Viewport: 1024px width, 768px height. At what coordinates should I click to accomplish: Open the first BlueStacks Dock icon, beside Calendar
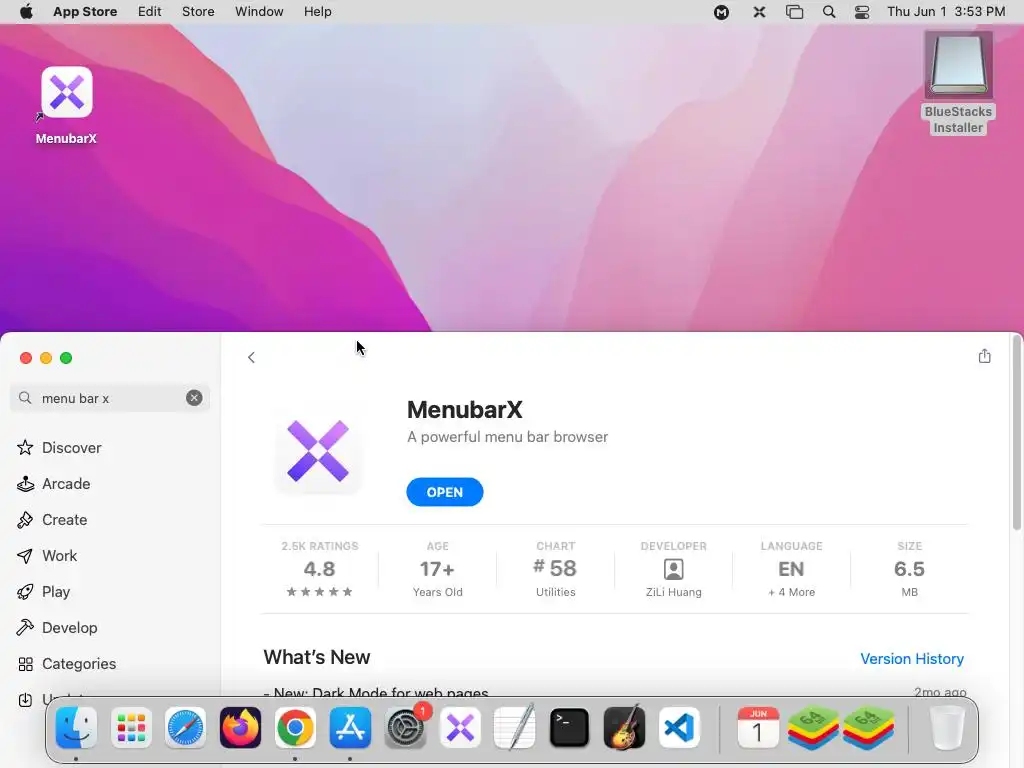point(813,728)
